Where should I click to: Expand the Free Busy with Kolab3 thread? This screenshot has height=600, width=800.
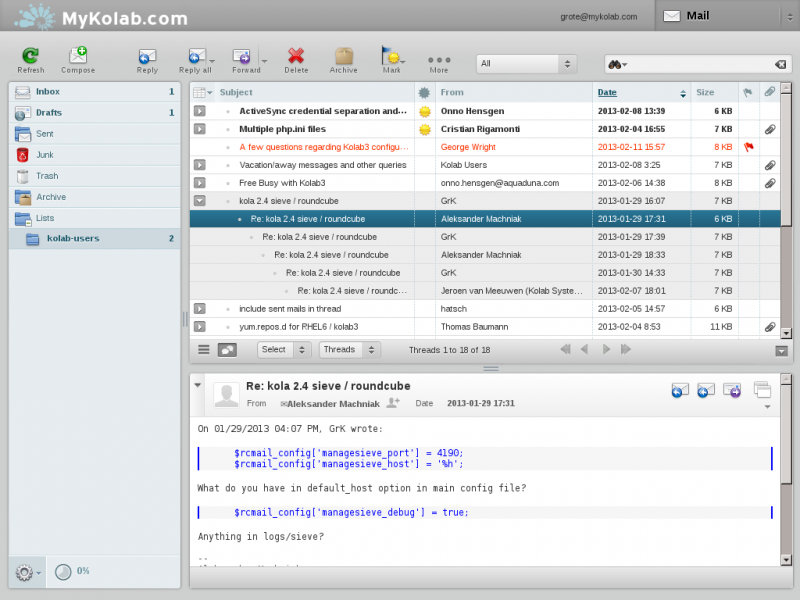tap(199, 183)
